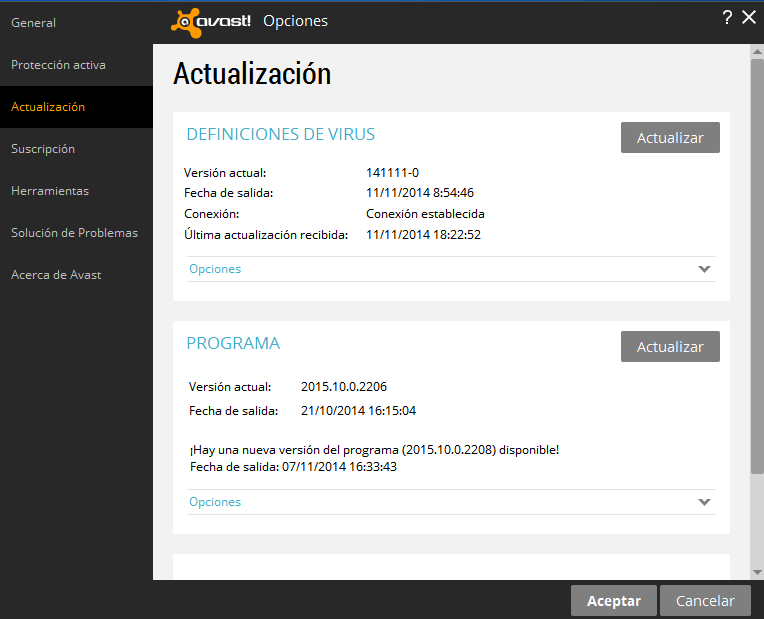Screen dimensions: 764x619
Task: Close the Opciones window with the X
Action: (x=749, y=18)
